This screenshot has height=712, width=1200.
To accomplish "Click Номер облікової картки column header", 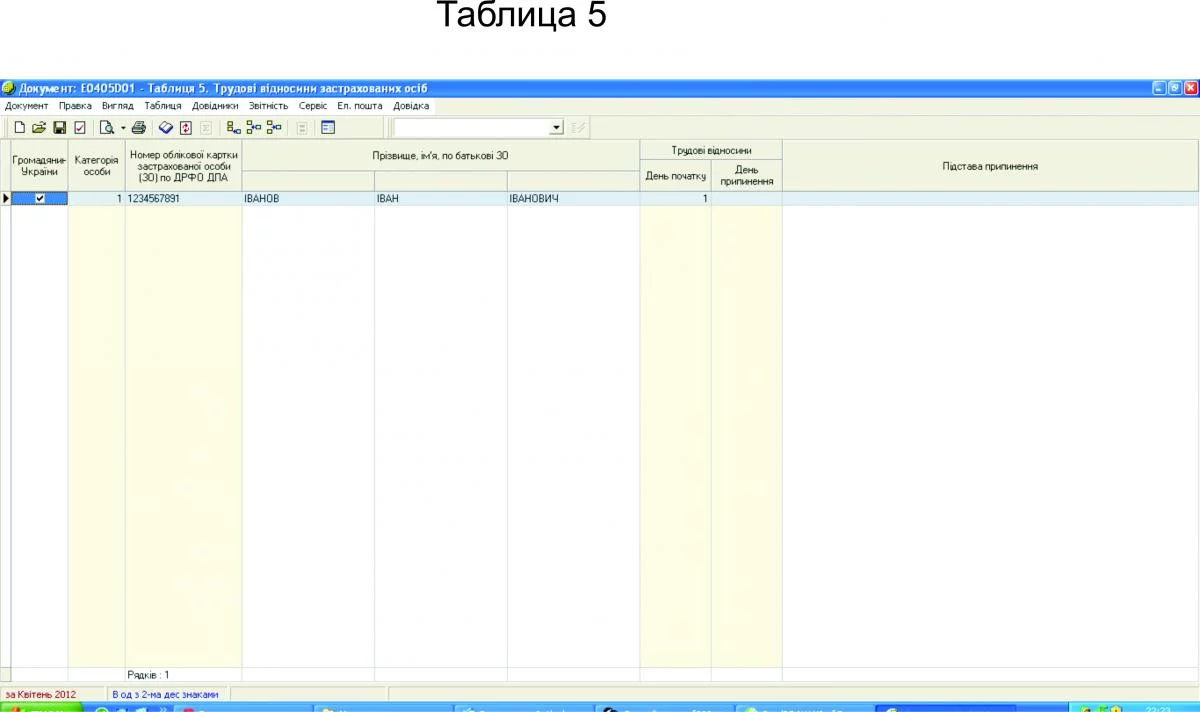I will point(184,166).
